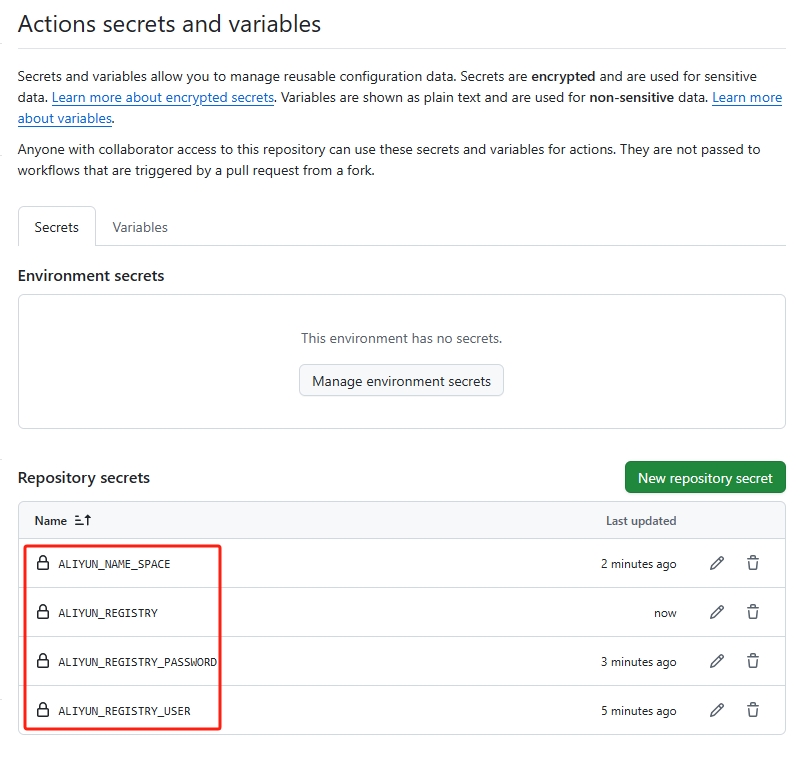Delete the ALIYUN_REGISTRY_PASSWORD secret trash icon

pyautogui.click(x=753, y=662)
